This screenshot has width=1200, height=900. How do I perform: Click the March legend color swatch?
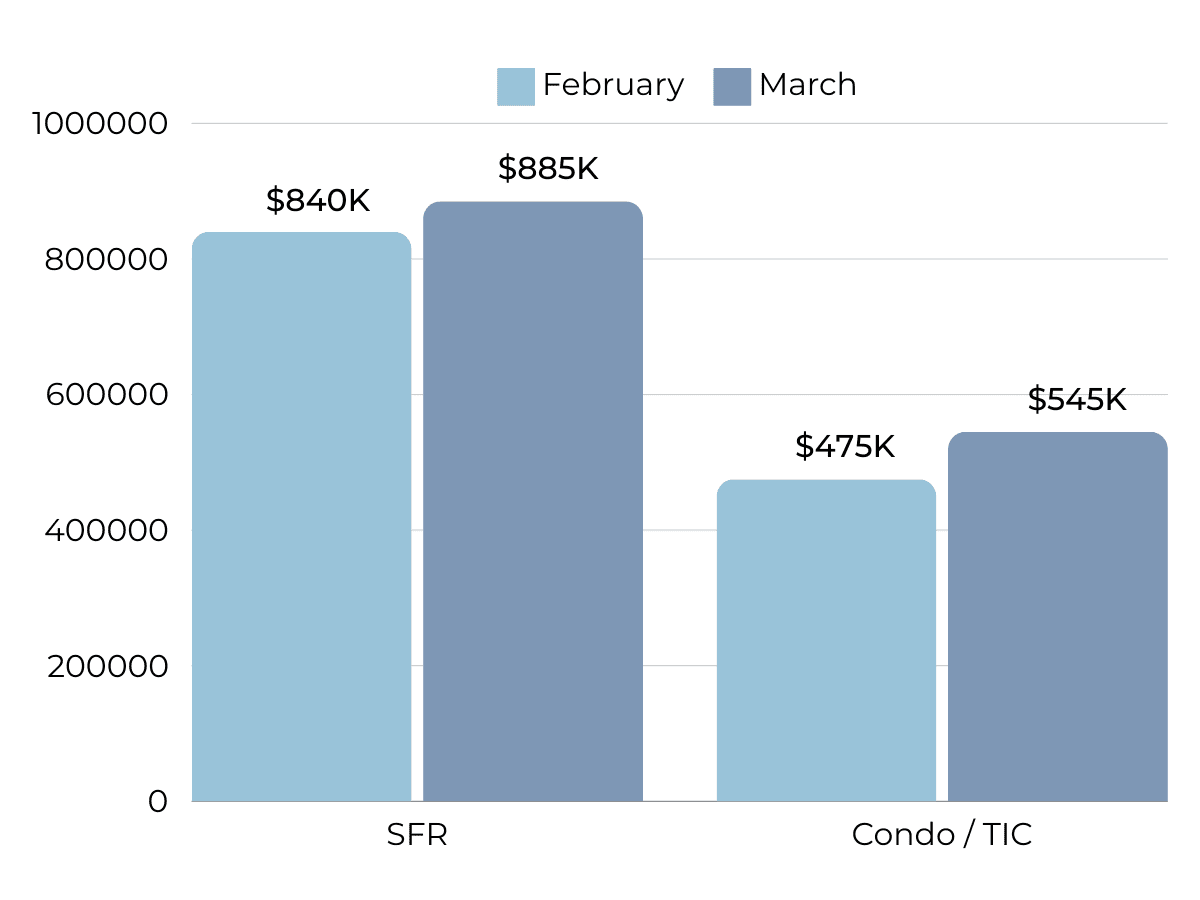point(731,86)
